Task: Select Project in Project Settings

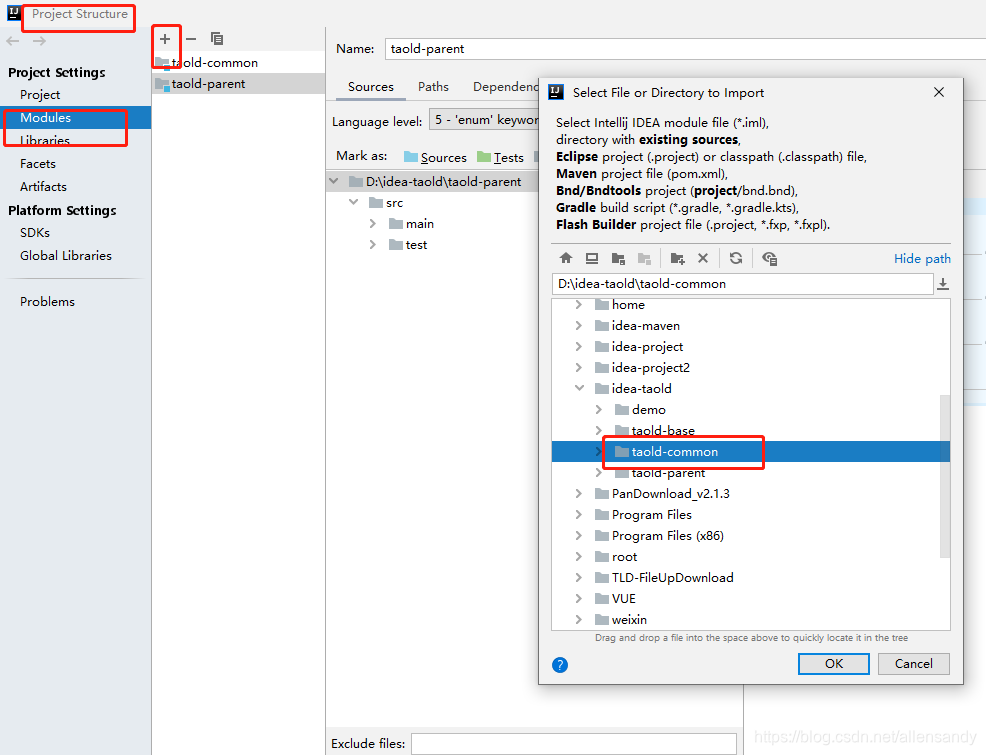Action: [40, 95]
